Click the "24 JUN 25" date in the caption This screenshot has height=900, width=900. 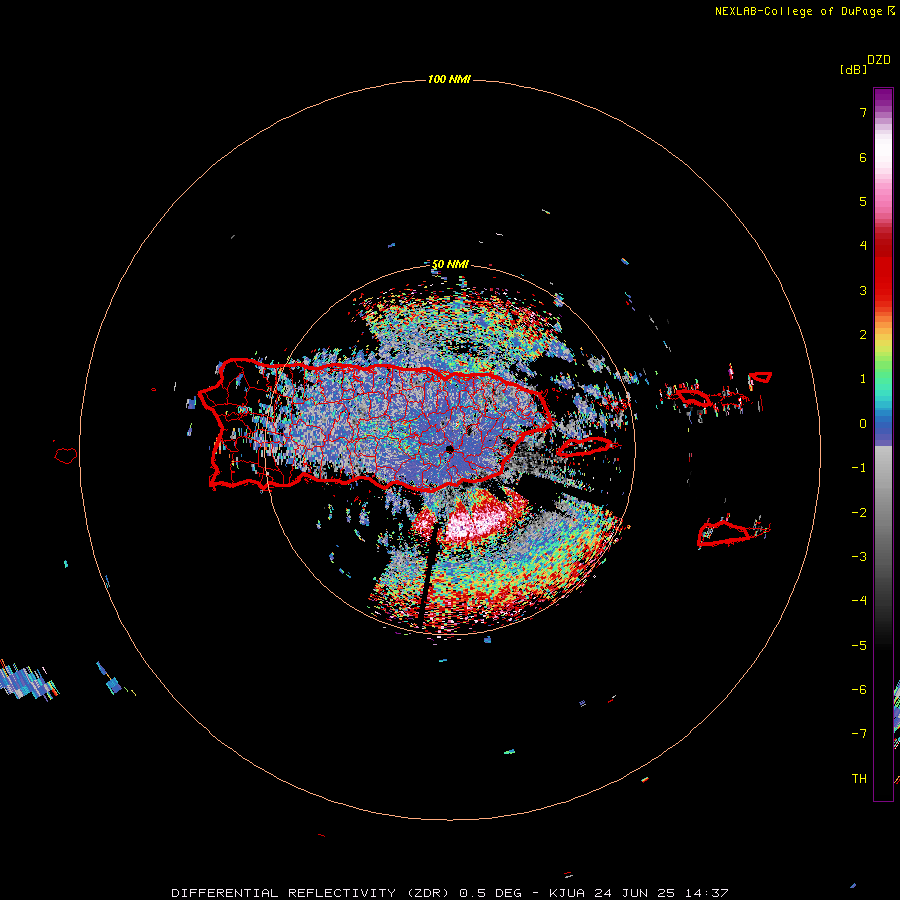[x=634, y=893]
